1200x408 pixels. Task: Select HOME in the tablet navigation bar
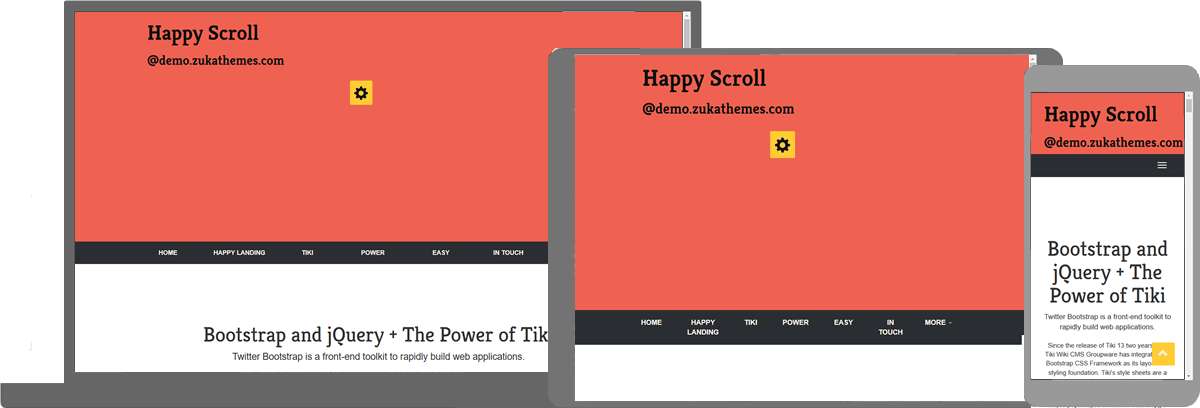point(651,322)
